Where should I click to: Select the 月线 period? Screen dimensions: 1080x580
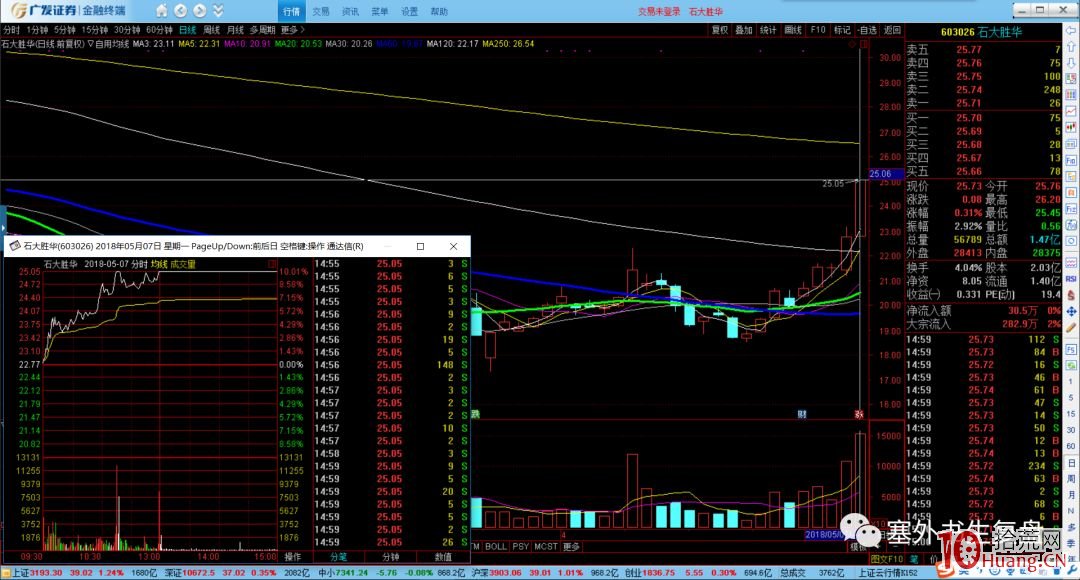pyautogui.click(x=236, y=30)
